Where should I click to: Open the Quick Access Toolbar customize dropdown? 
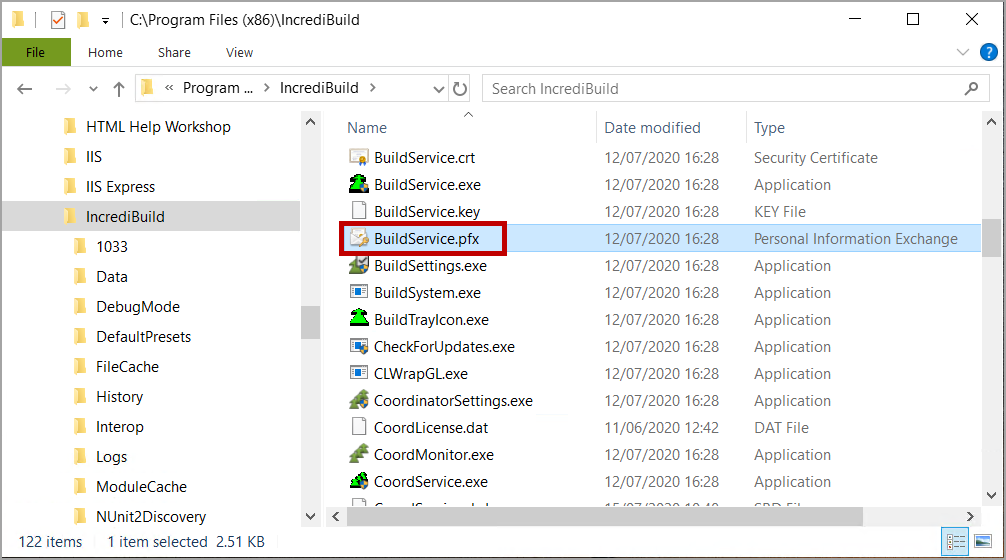click(105, 20)
